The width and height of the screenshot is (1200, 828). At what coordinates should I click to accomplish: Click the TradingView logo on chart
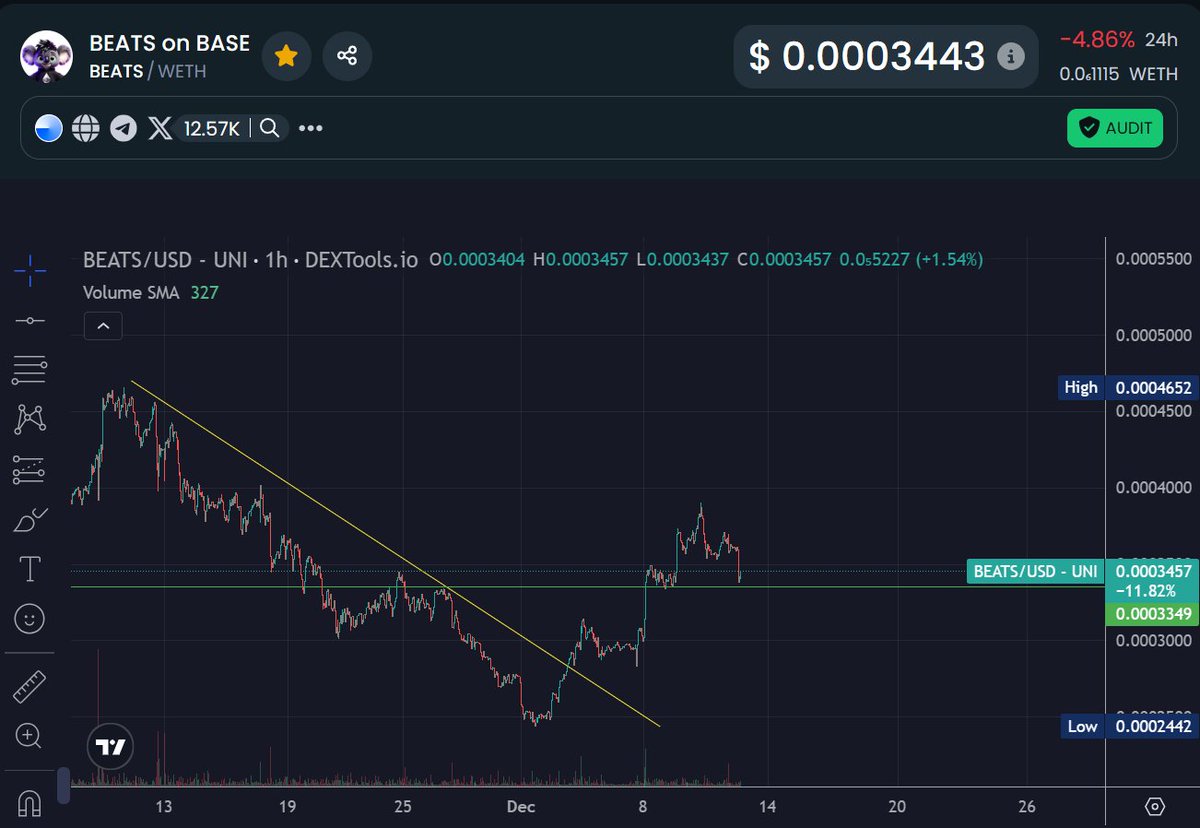point(109,746)
